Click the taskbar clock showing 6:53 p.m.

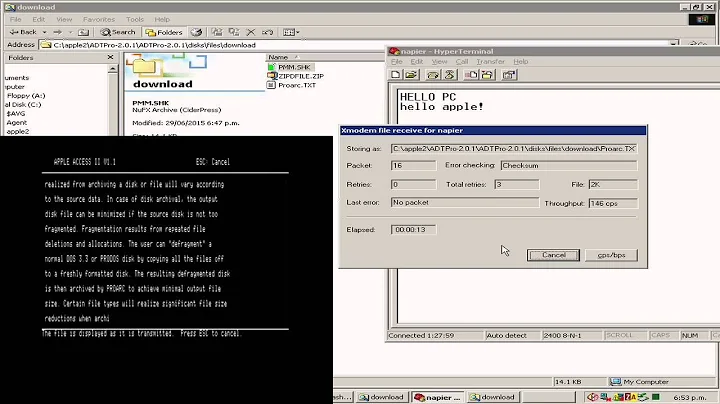pos(689,398)
